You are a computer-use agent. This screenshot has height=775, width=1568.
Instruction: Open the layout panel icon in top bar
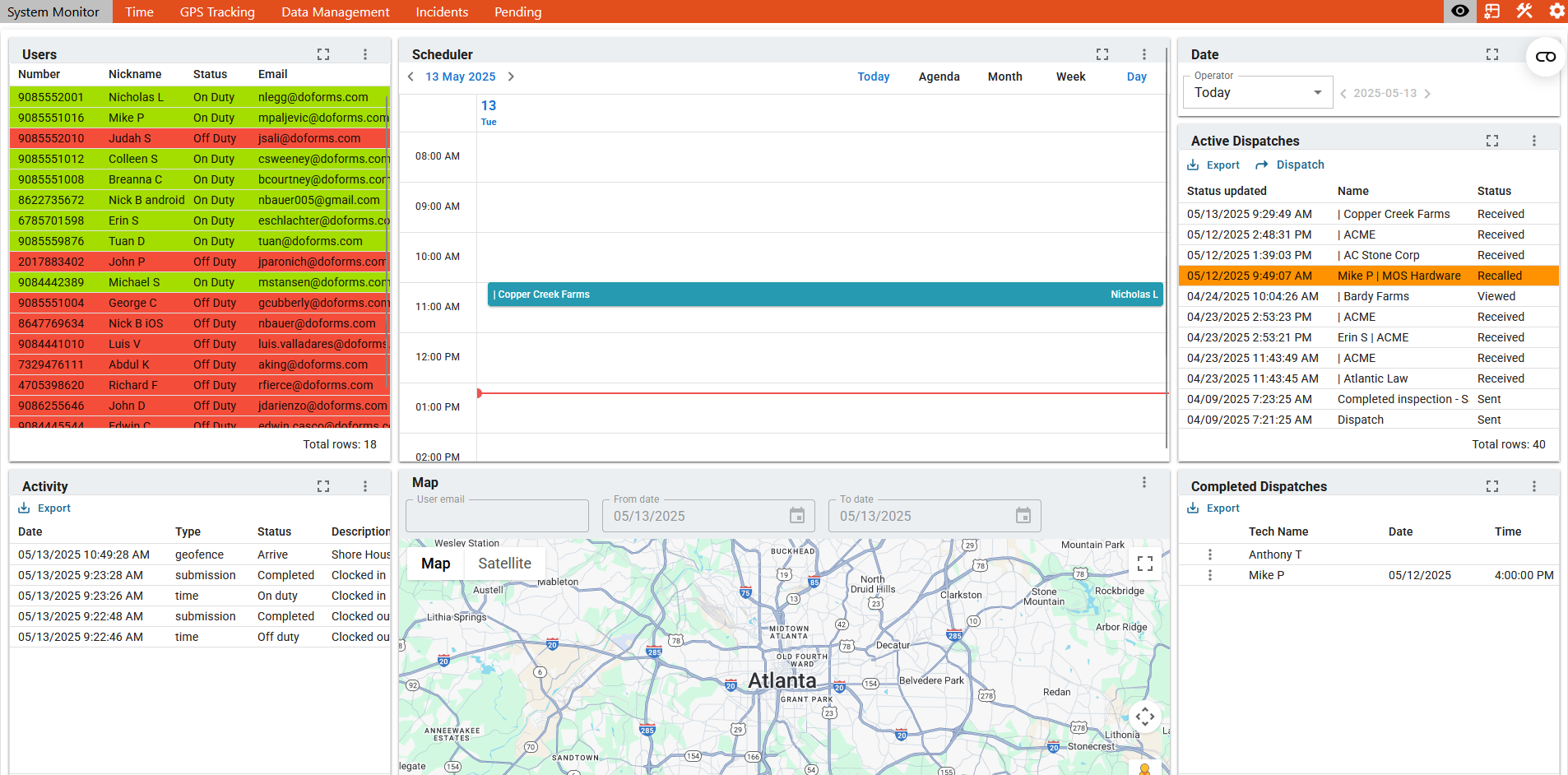(1492, 11)
